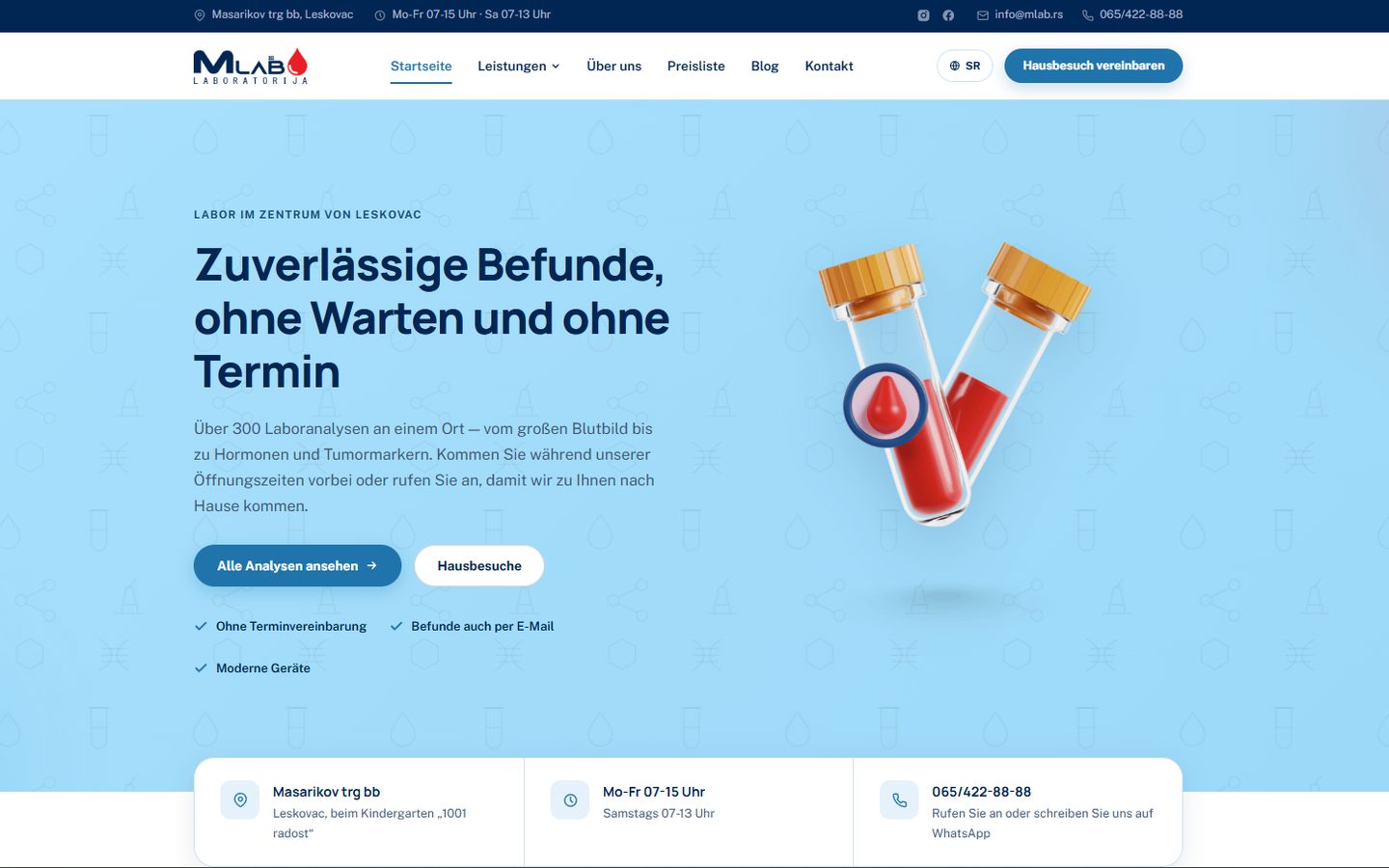The height and width of the screenshot is (868, 1389).
Task: Open the Blog page
Action: tap(765, 66)
